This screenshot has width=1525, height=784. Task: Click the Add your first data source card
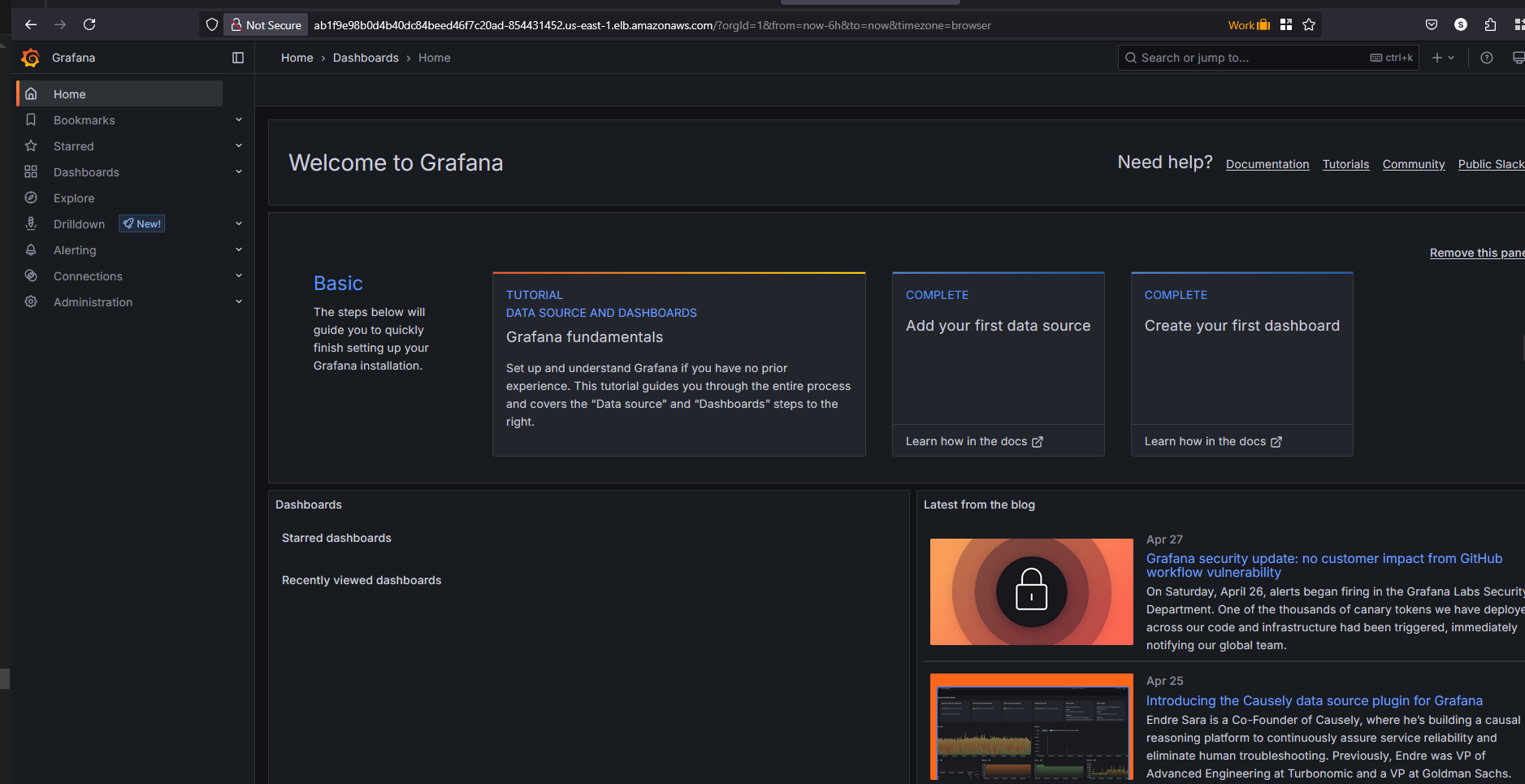pyautogui.click(x=999, y=364)
